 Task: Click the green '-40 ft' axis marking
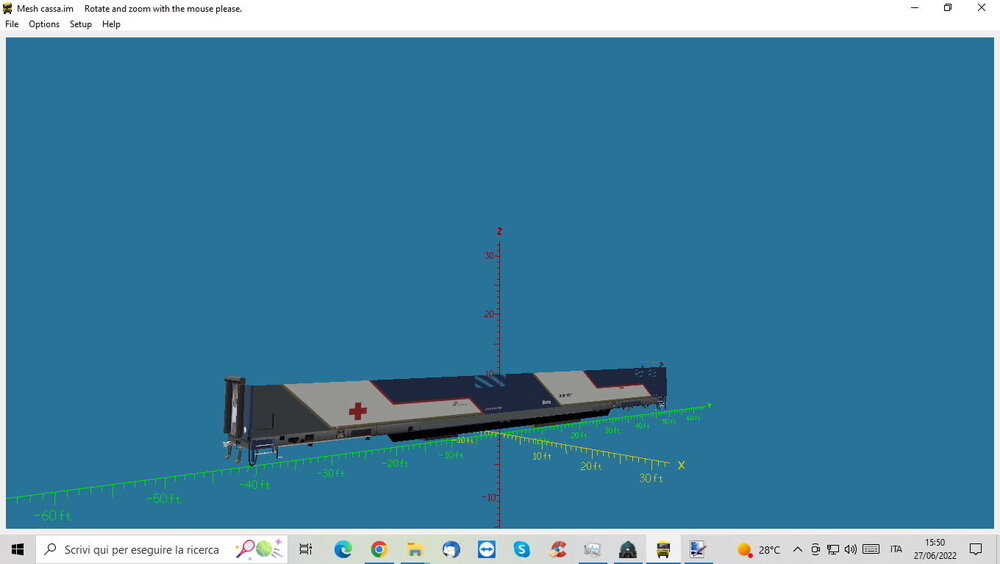[x=255, y=485]
